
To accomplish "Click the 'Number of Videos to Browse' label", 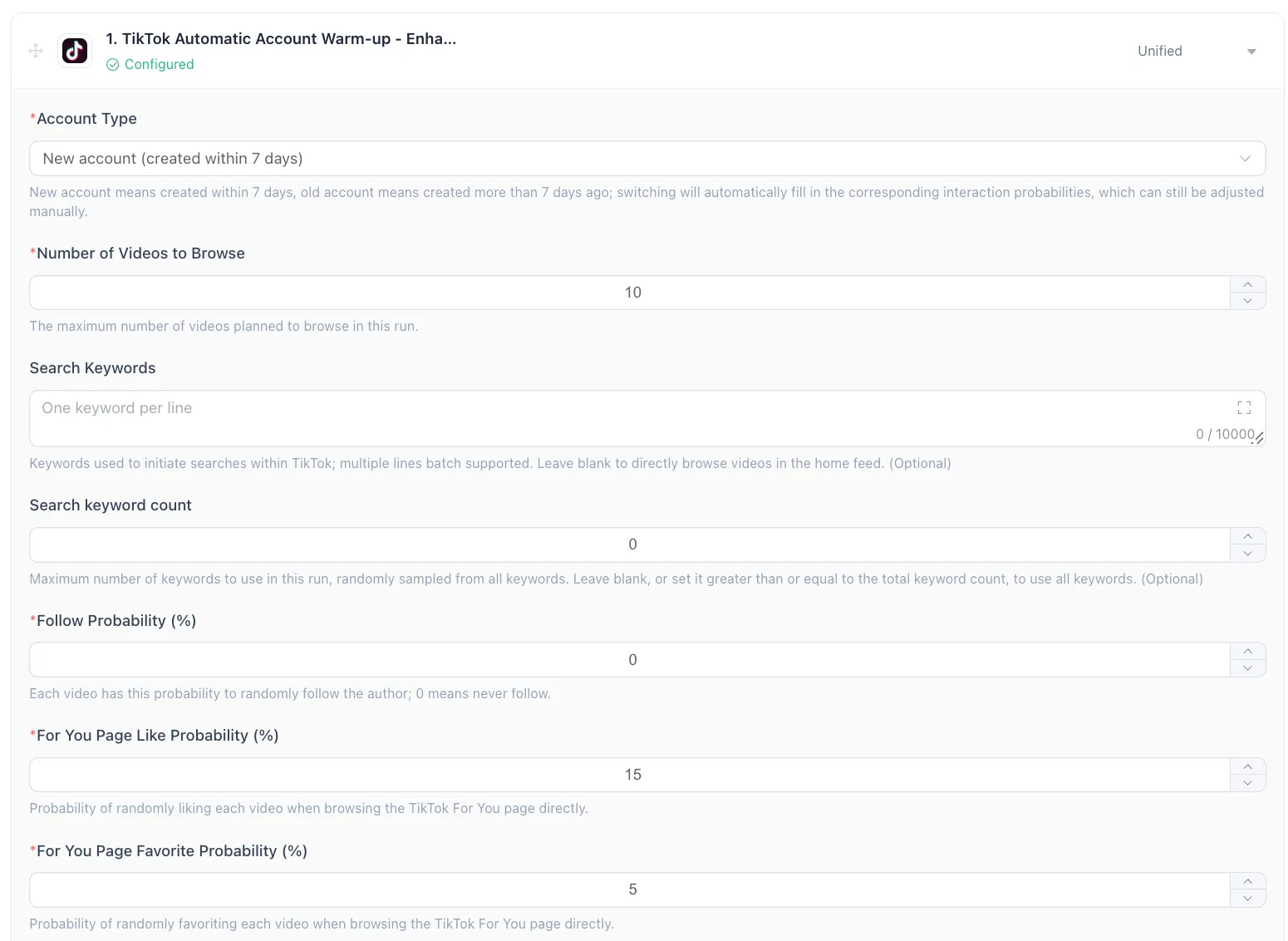I will (x=140, y=254).
